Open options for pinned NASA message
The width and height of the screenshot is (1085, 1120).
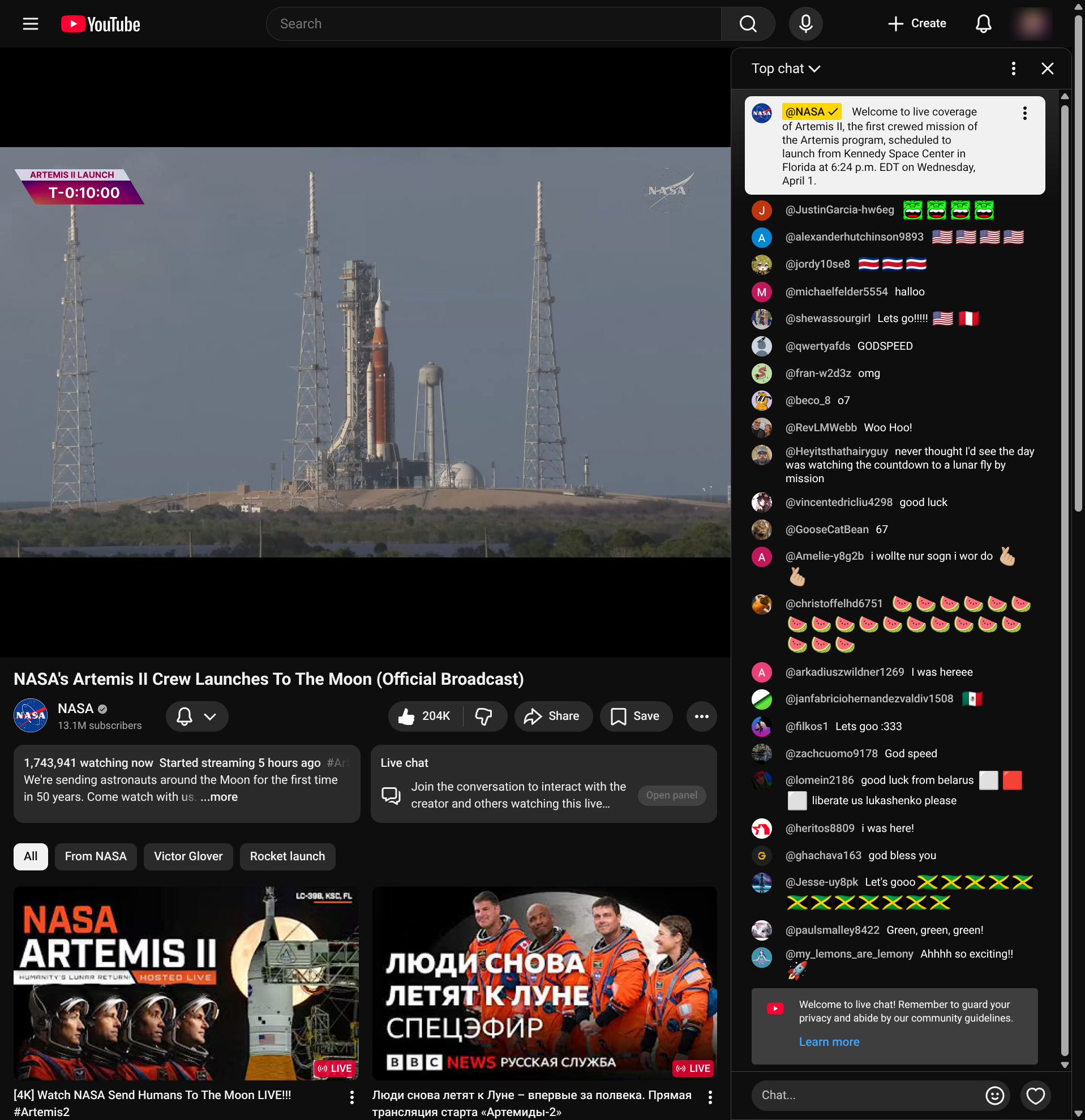[x=1024, y=113]
